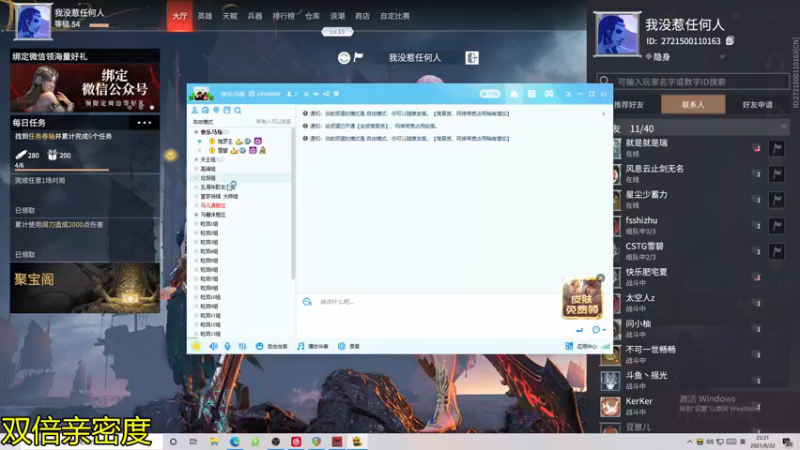
Task: Open the 排行榜 ranking tab
Action: (x=283, y=16)
